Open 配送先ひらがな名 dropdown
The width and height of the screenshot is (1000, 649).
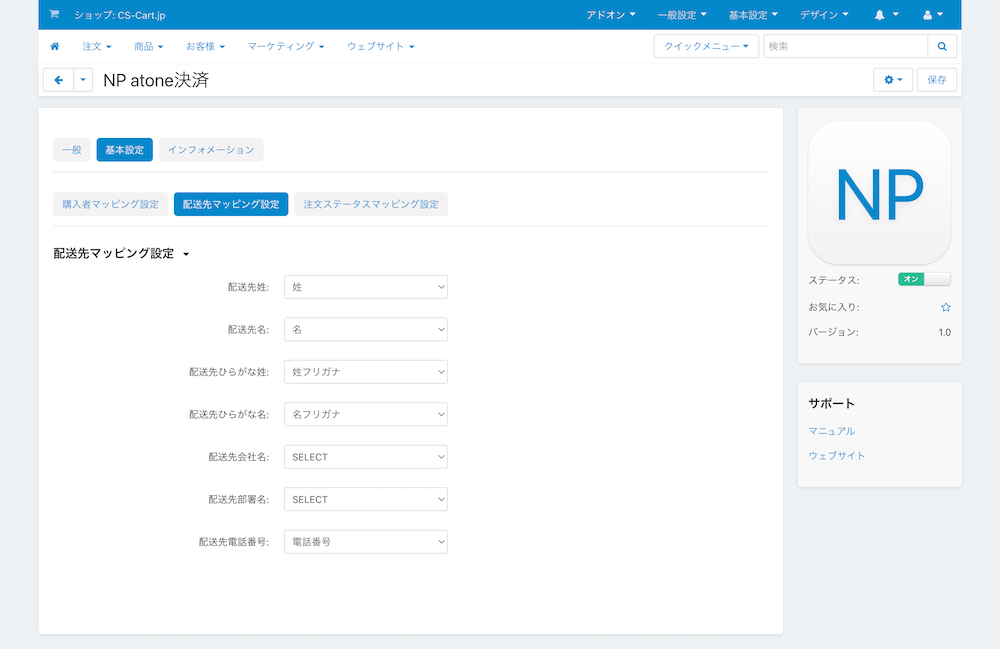(x=365, y=414)
